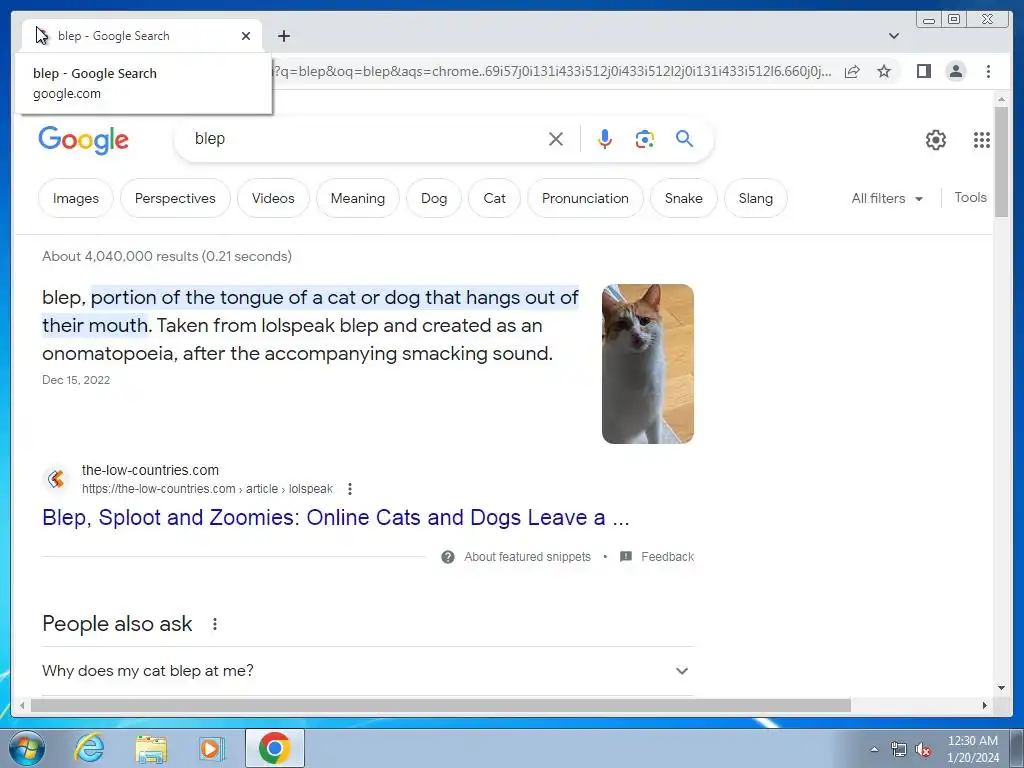1024x768 pixels.
Task: Open search Tools
Action: (970, 197)
